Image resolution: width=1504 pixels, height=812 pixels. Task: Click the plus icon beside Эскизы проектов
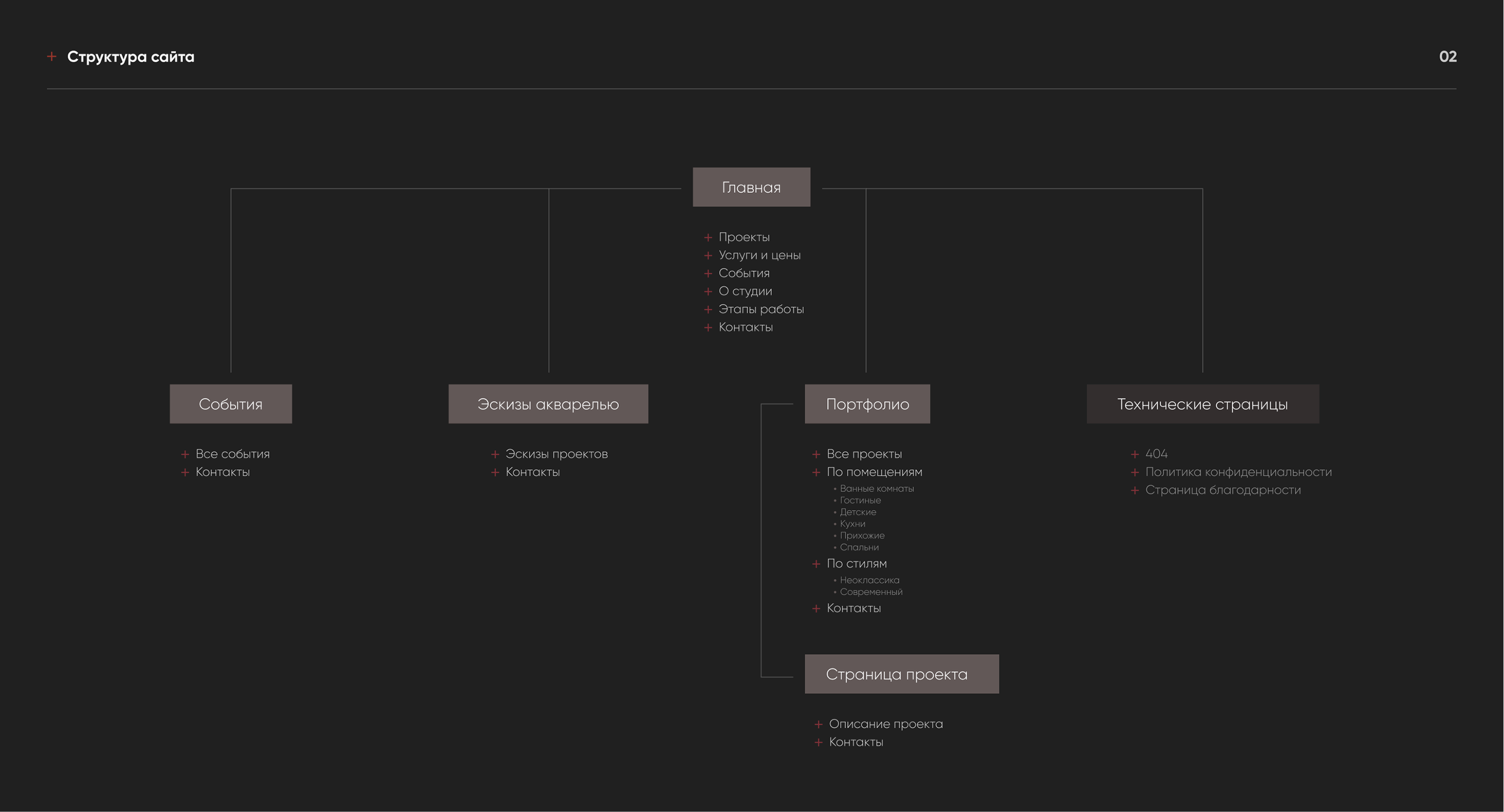[495, 454]
